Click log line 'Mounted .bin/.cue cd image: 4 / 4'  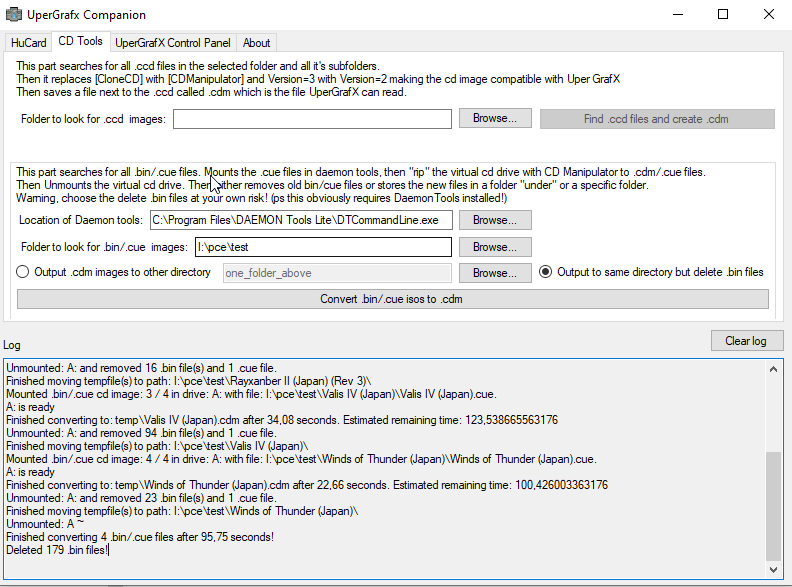(301, 459)
